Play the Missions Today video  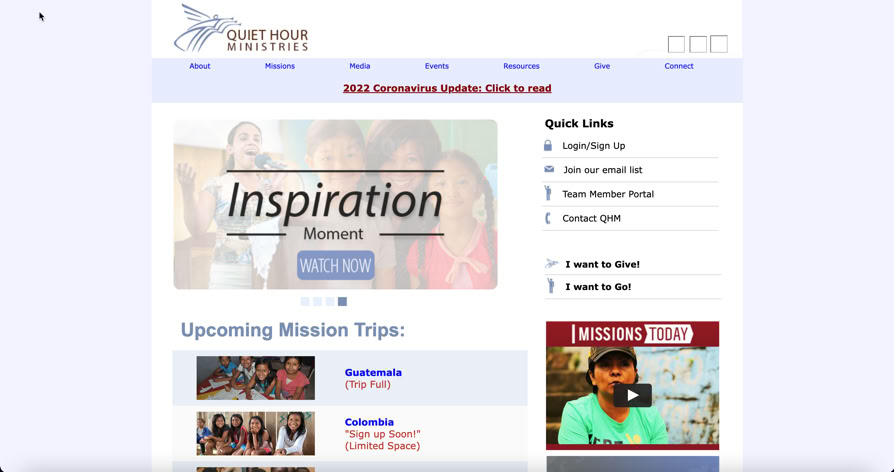pos(632,396)
